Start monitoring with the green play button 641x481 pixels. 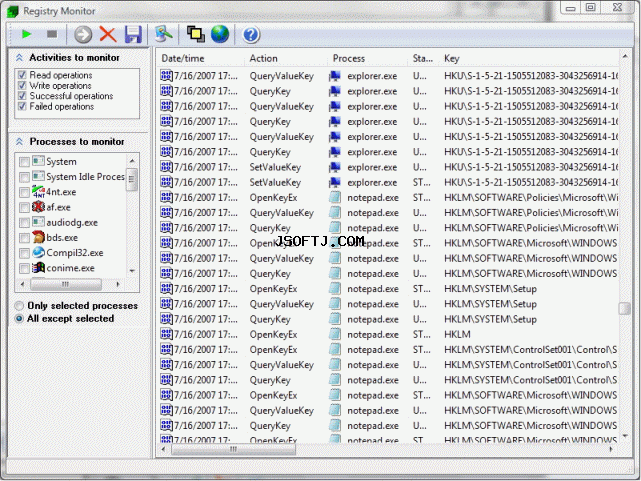(27, 34)
